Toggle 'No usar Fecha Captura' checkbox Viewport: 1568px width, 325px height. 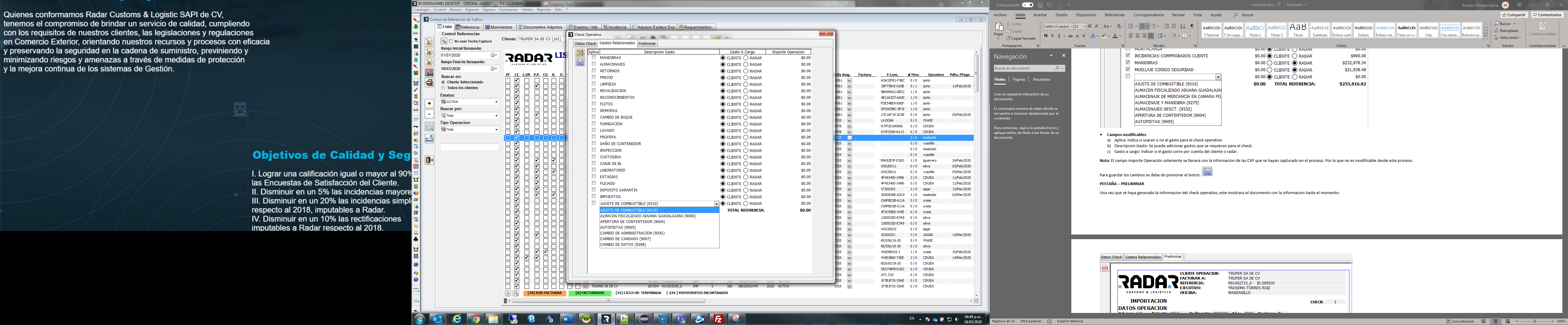(x=451, y=42)
